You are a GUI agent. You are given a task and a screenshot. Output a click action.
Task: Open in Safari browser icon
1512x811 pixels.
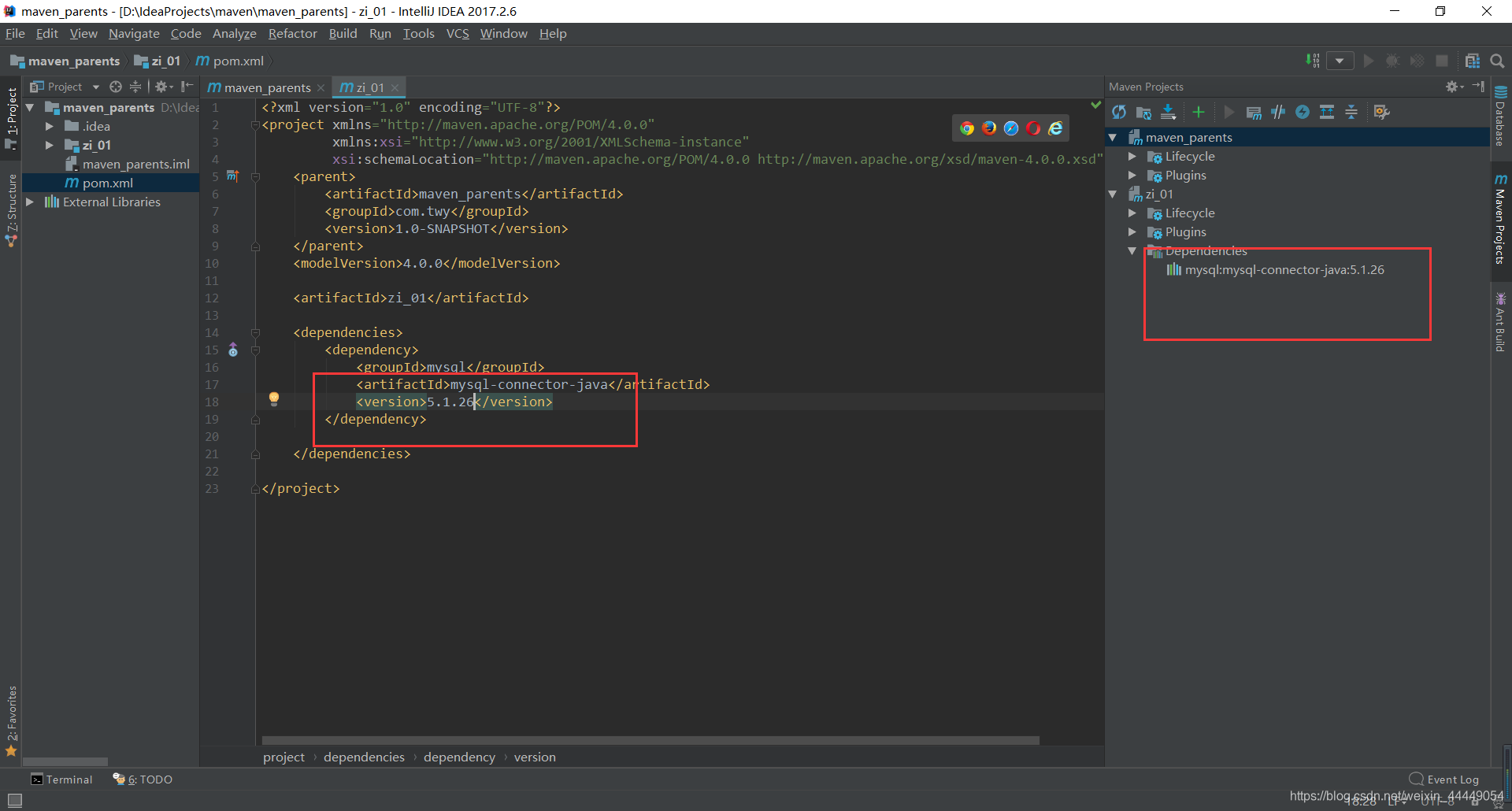pyautogui.click(x=1011, y=128)
